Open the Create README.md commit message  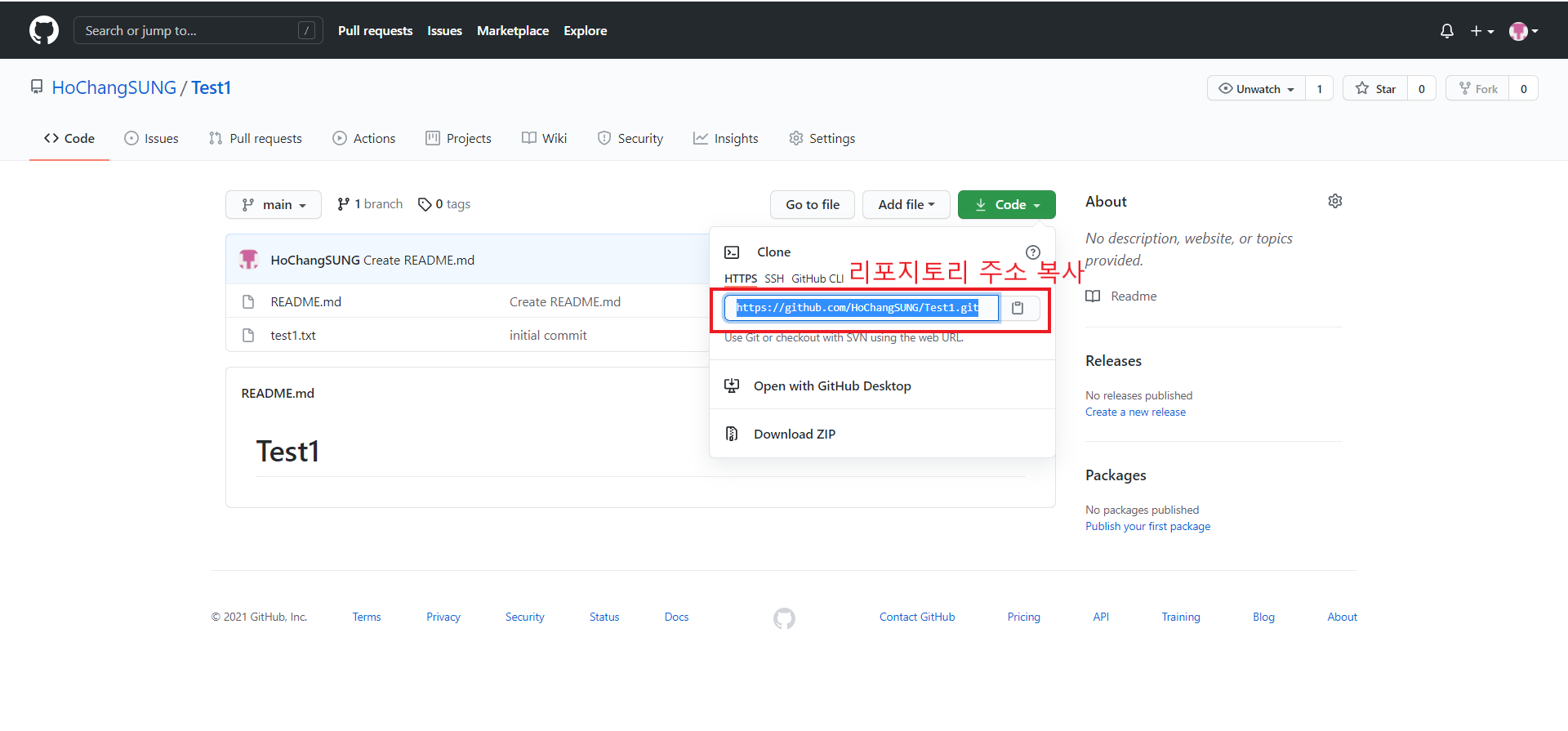[x=419, y=260]
